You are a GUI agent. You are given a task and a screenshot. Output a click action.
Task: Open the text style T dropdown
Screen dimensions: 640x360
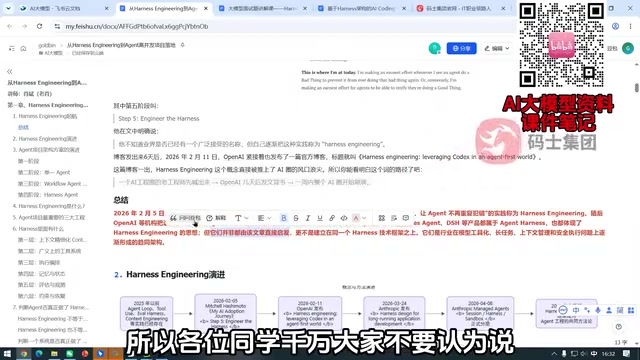point(241,218)
